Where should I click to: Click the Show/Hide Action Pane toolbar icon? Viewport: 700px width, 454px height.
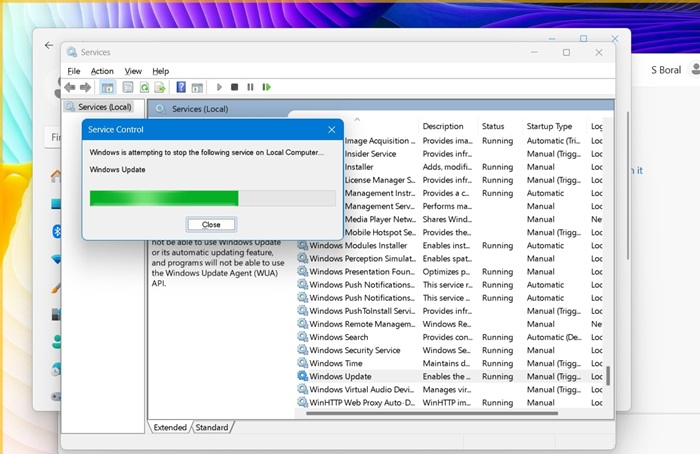pos(197,87)
